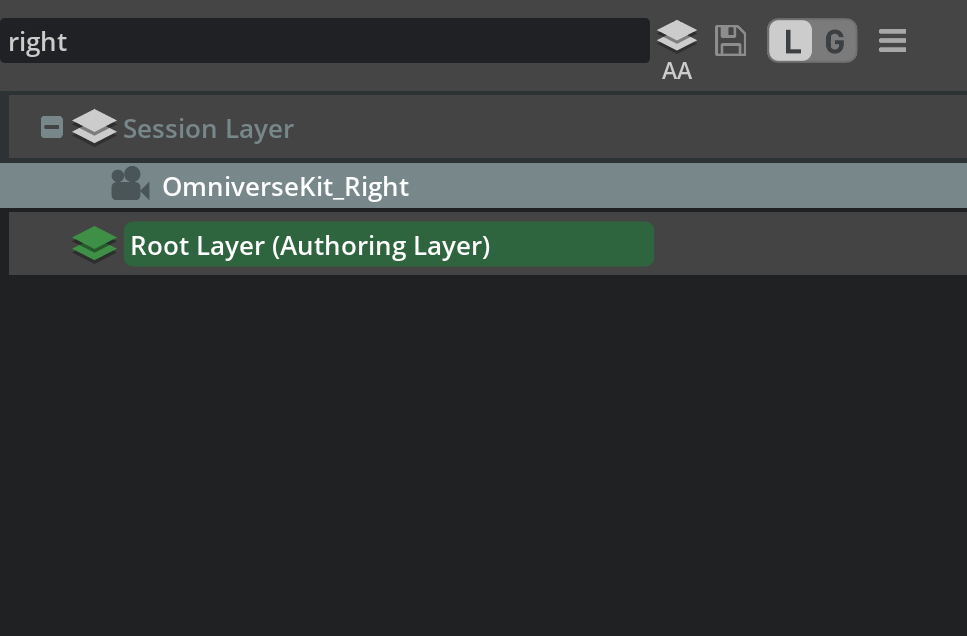Click the layers icon above the AA label

point(677,37)
